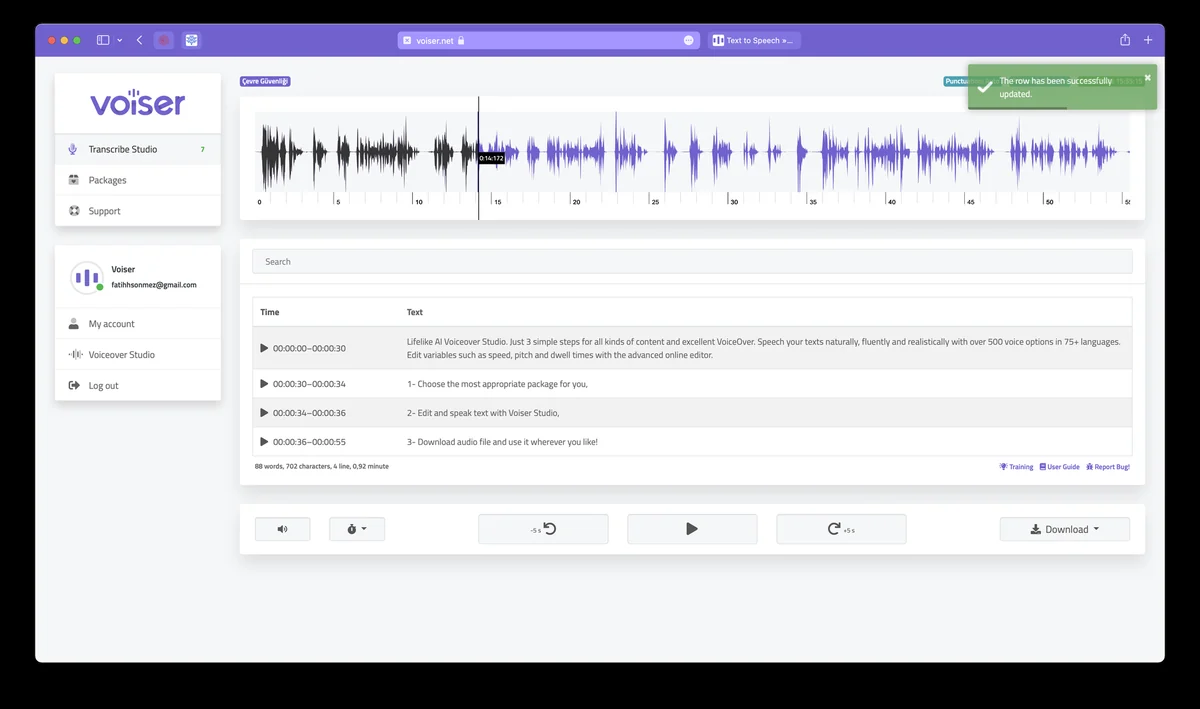
Task: Click the Log out arrow icon
Action: tap(73, 386)
